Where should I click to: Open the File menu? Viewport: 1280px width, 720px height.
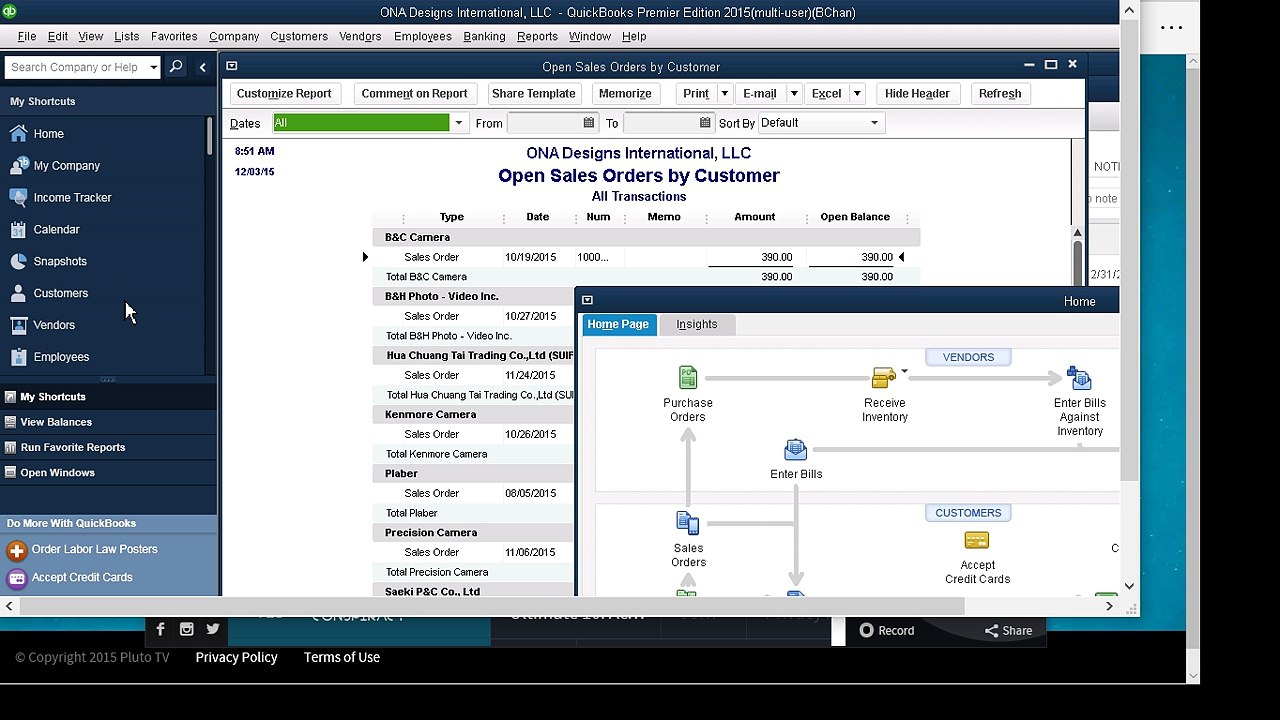[27, 36]
